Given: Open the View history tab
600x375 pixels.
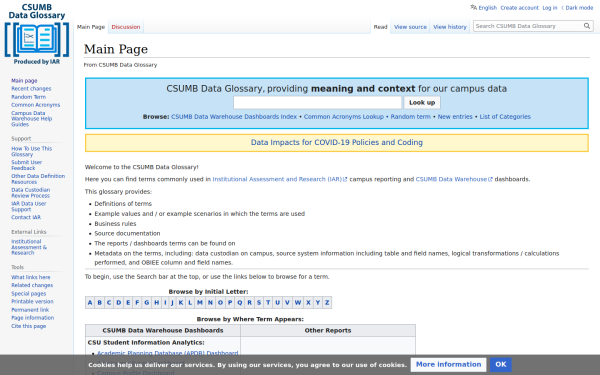Looking at the screenshot, I should pos(450,27).
